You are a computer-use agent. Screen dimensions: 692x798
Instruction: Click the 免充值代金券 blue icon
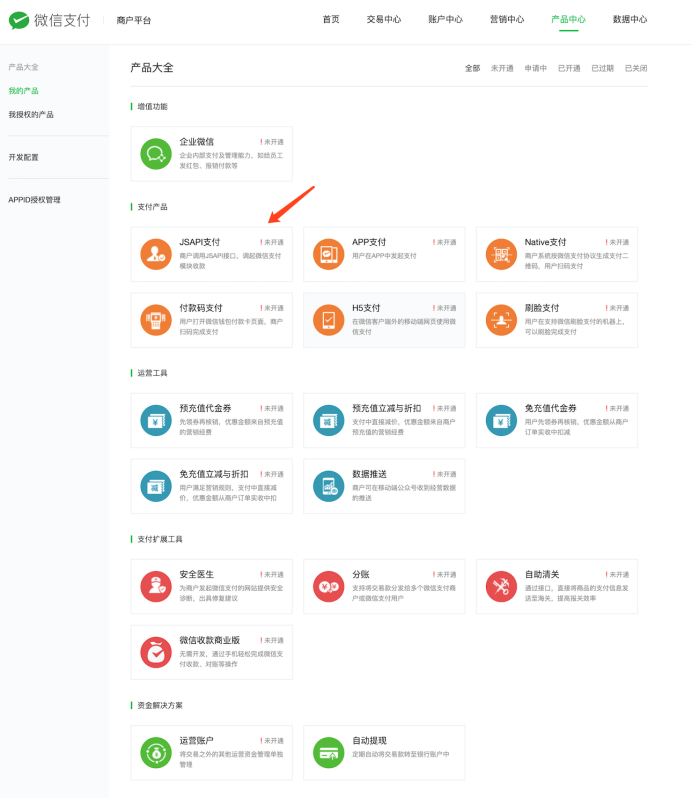(x=501, y=420)
